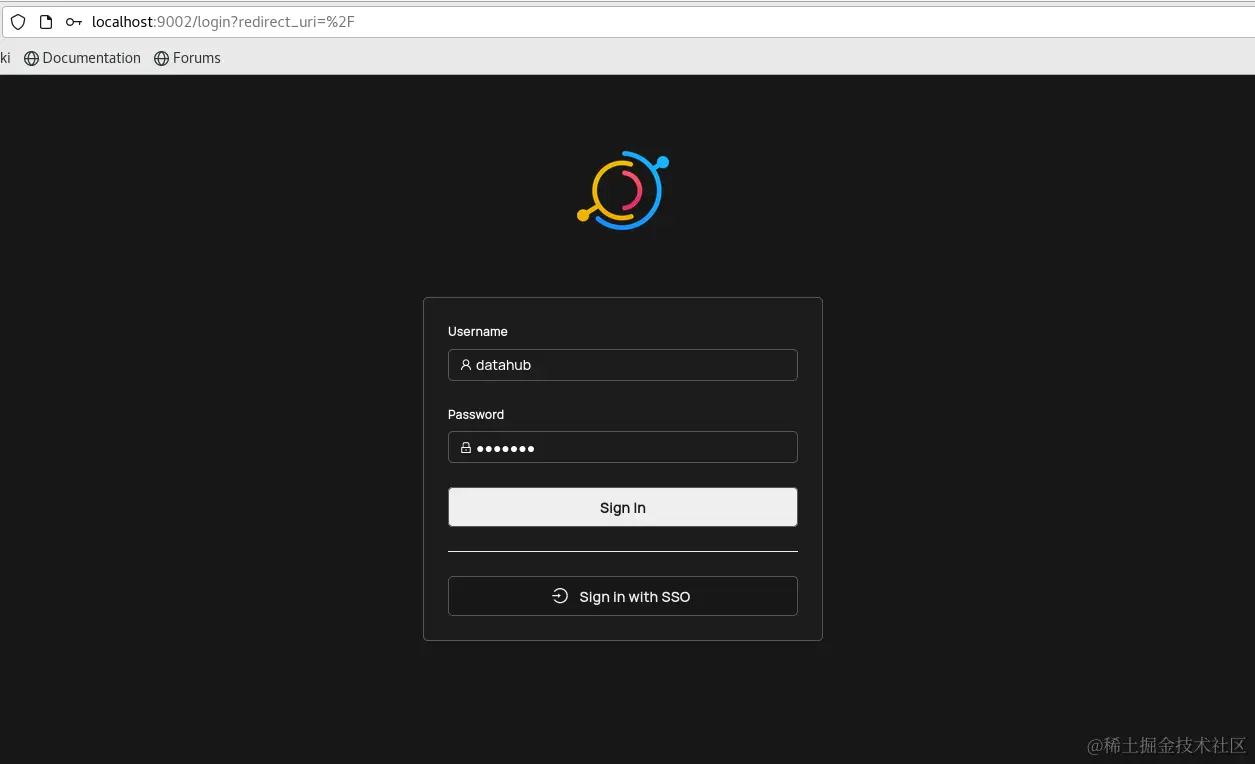Toggle tracking protection via the shield icon
Screen dimensions: 1255x764
coord(18,21)
